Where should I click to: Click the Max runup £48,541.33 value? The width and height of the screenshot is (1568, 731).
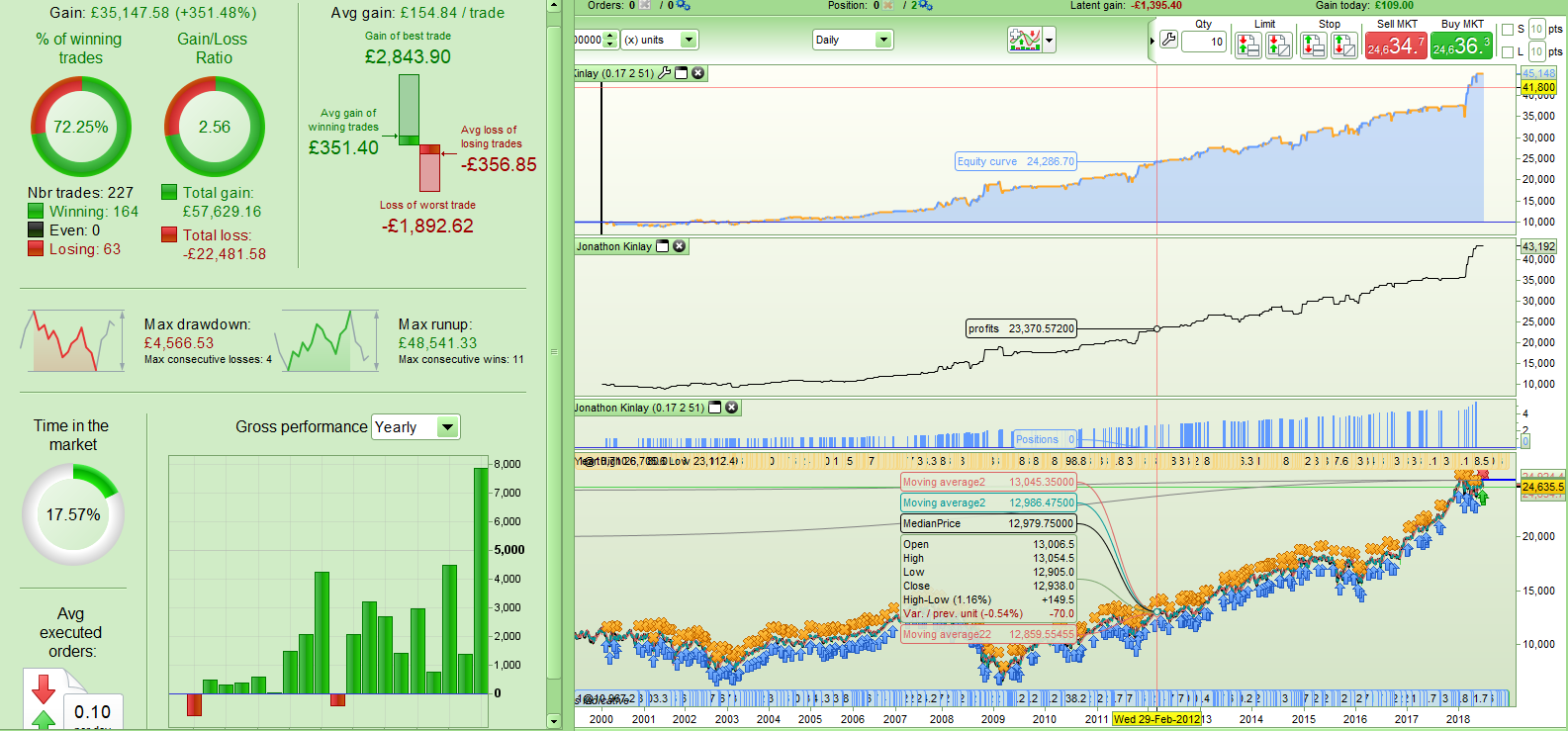point(438,343)
